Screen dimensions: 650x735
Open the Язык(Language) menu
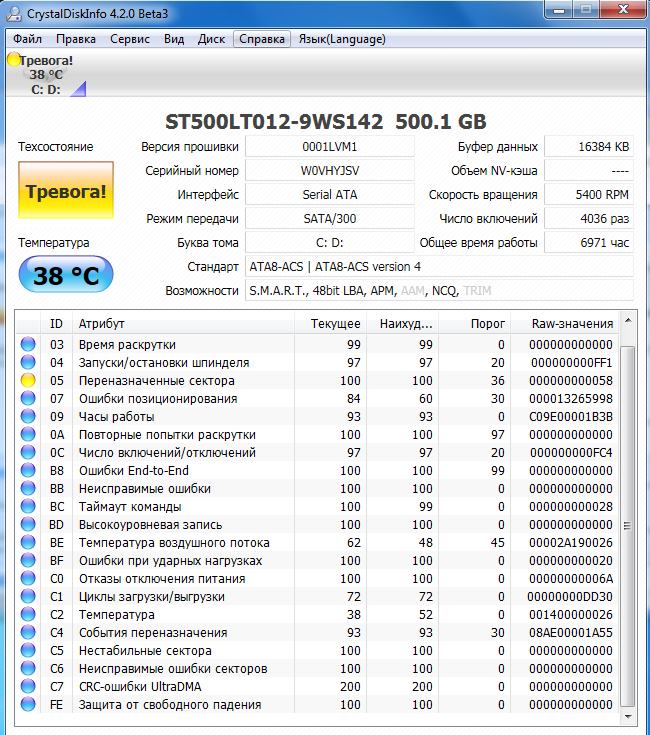pos(342,39)
